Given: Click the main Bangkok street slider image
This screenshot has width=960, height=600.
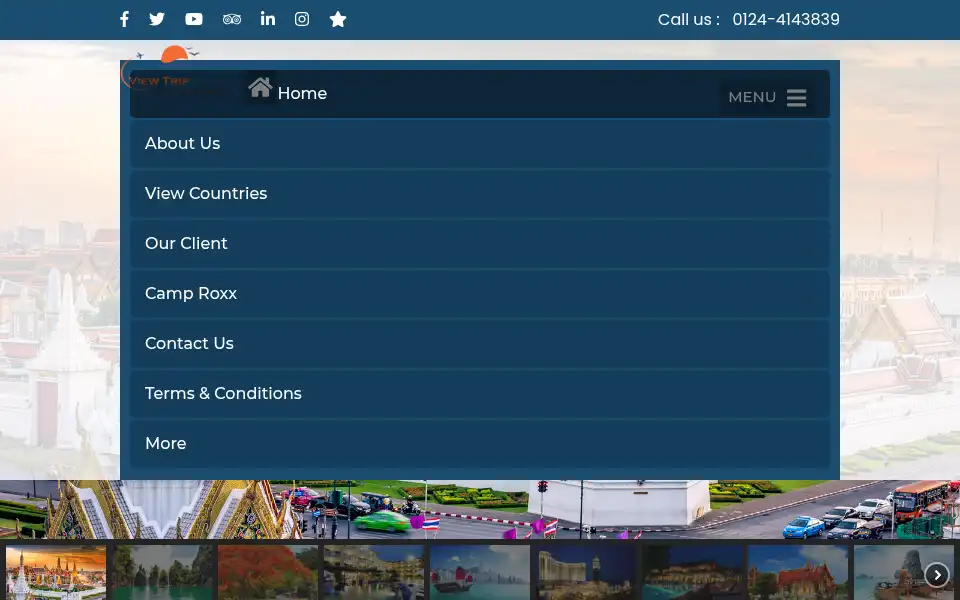Looking at the screenshot, I should (480, 509).
